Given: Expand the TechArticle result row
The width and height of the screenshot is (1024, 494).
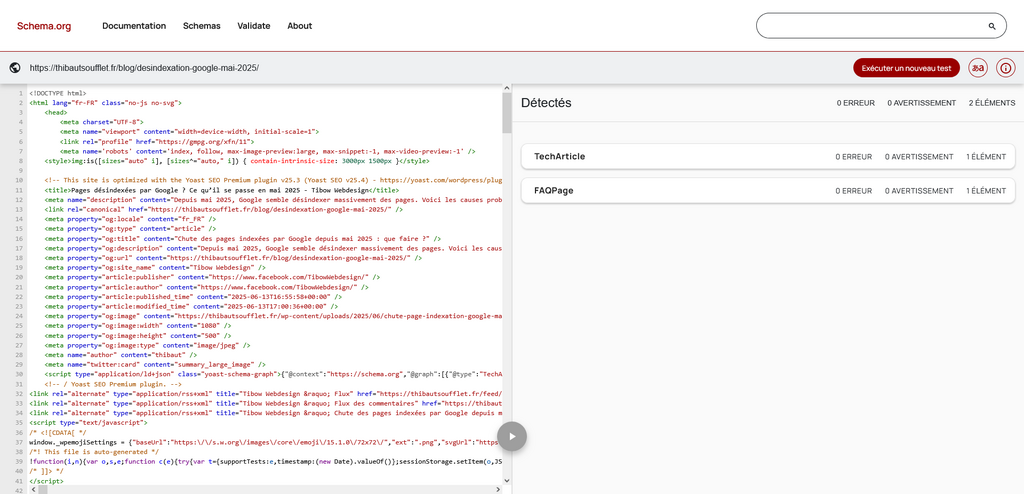Looking at the screenshot, I should [x=768, y=157].
